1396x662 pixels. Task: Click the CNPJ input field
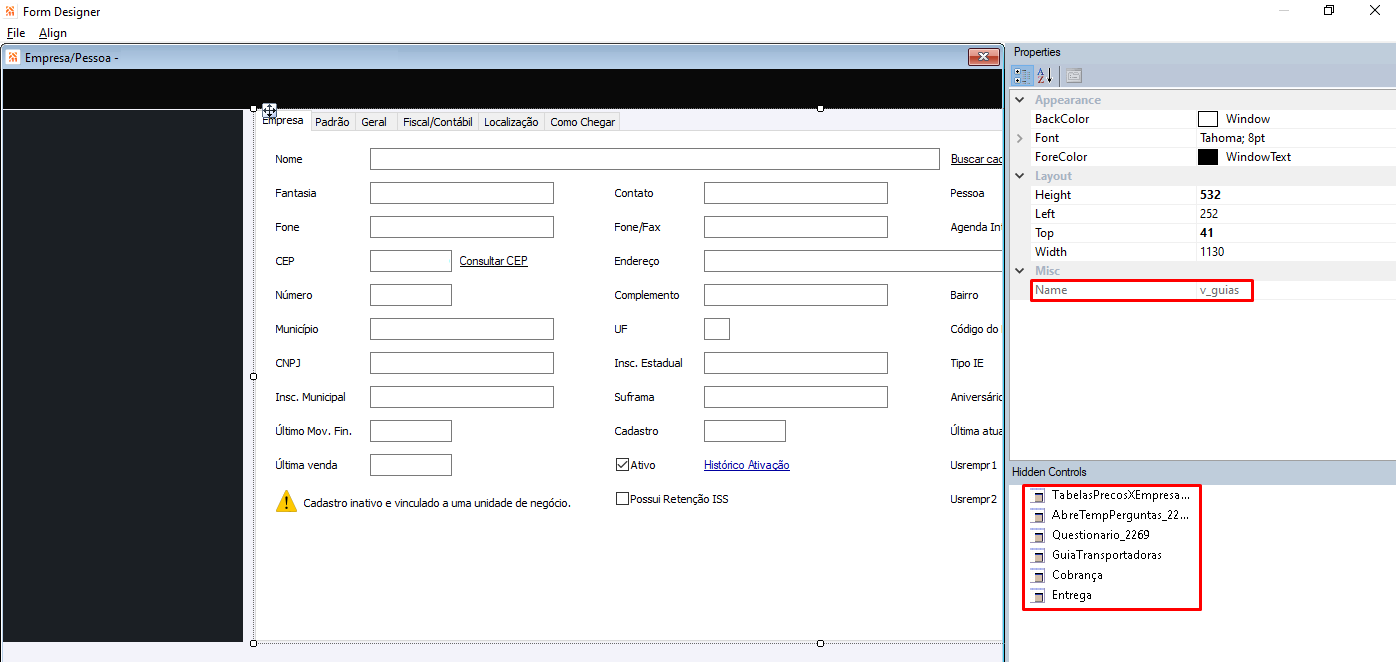pos(462,363)
